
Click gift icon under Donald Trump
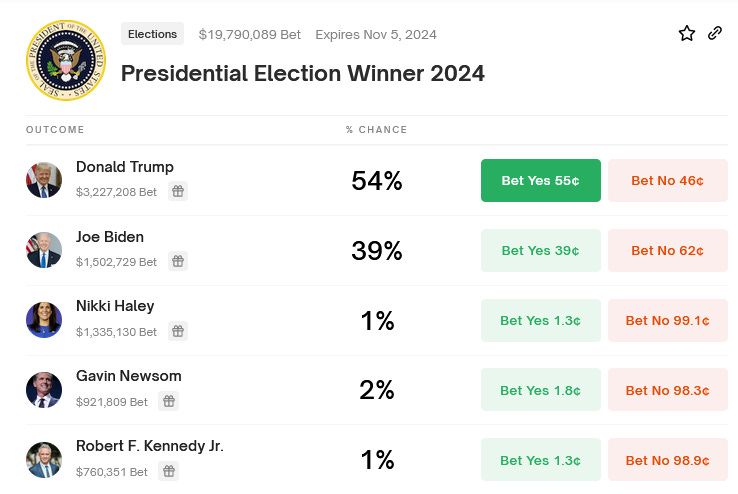pos(178,191)
